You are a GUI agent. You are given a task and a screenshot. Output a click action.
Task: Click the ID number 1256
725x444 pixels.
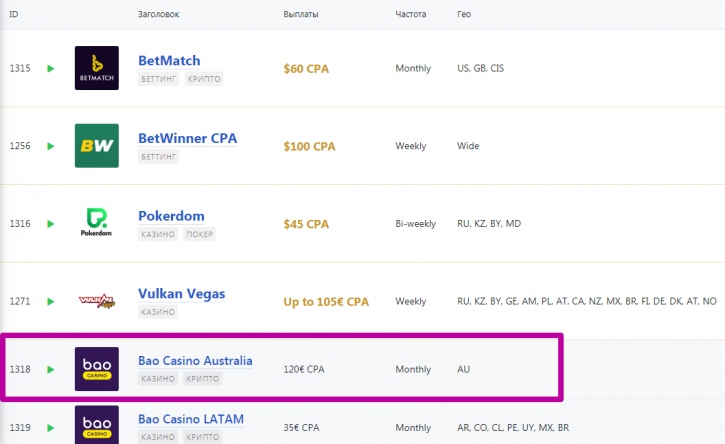(x=20, y=146)
